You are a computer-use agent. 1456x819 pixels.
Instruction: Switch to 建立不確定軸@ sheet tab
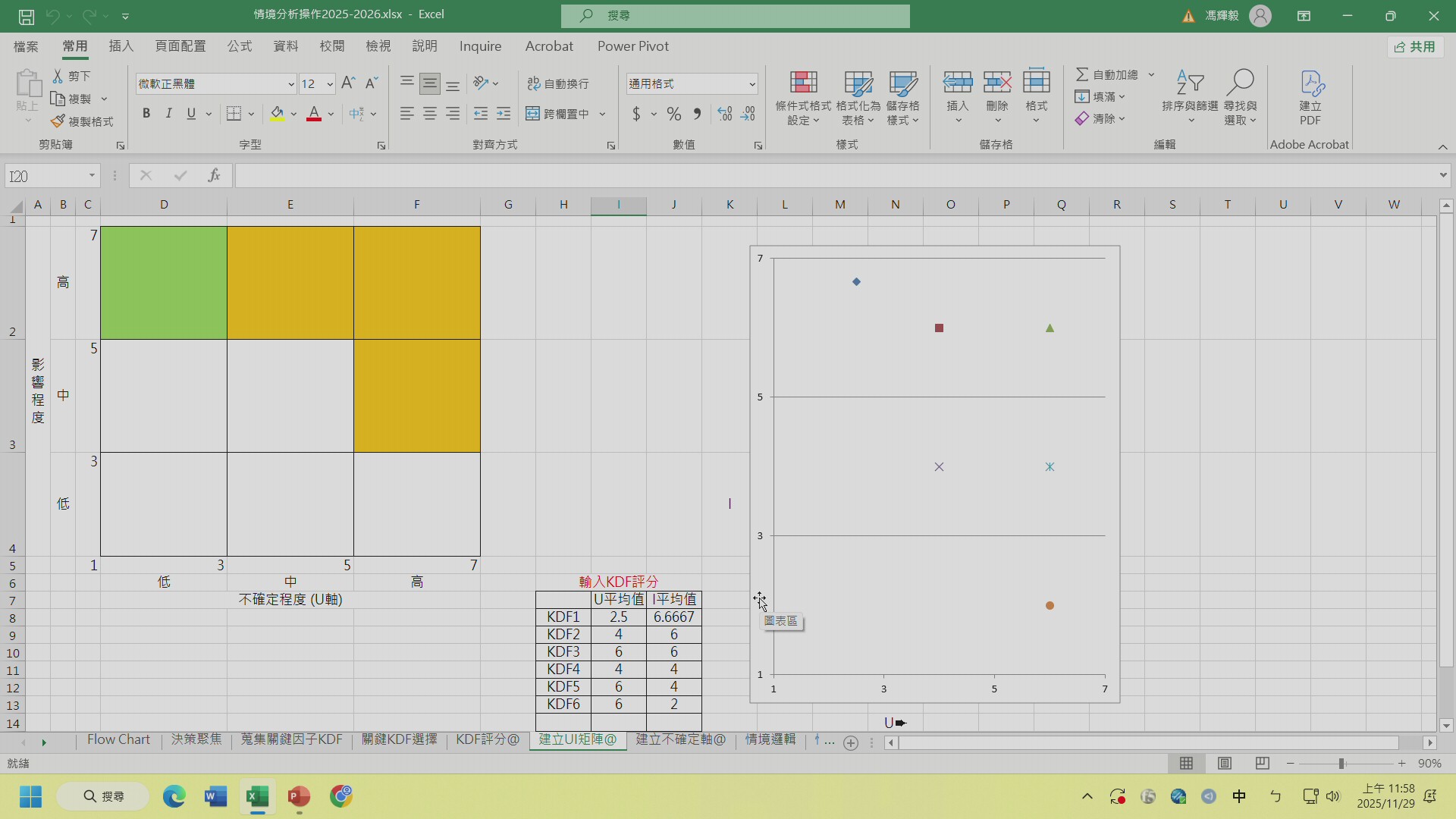coord(680,739)
